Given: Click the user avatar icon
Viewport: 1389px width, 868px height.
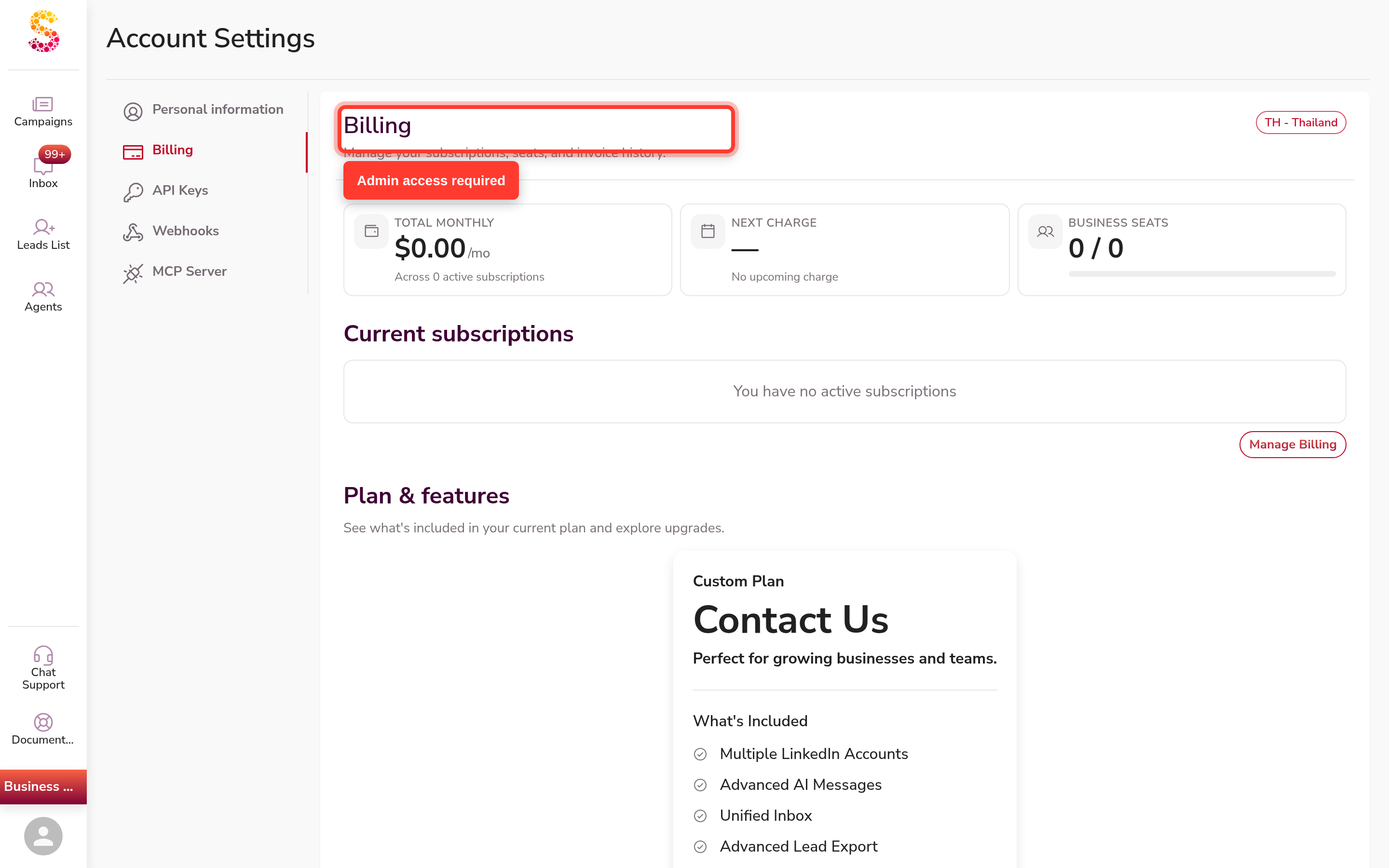Looking at the screenshot, I should point(43,836).
